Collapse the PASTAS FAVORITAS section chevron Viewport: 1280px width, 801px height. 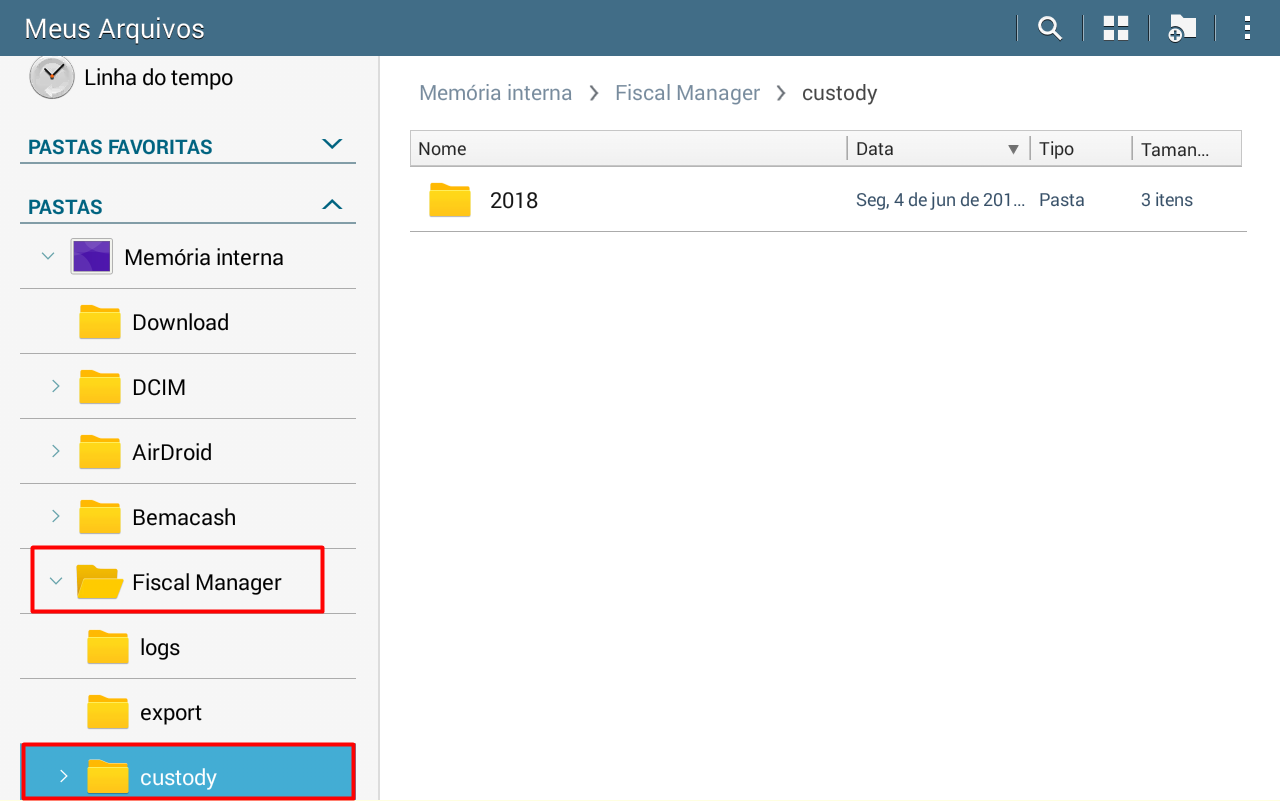(x=333, y=144)
